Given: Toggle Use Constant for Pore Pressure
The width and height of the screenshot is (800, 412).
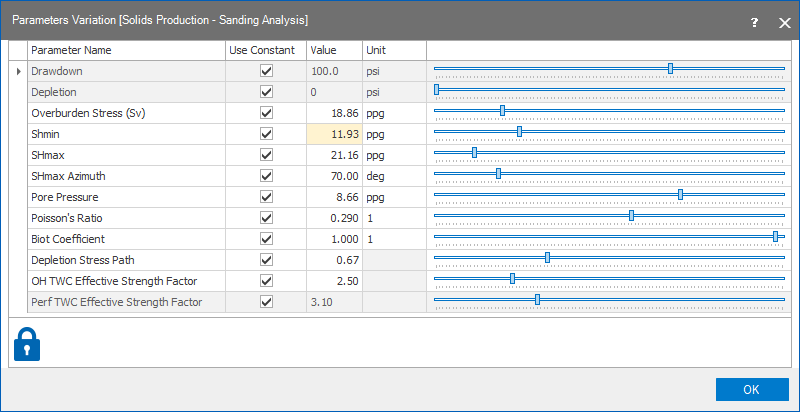Looking at the screenshot, I should 266,197.
